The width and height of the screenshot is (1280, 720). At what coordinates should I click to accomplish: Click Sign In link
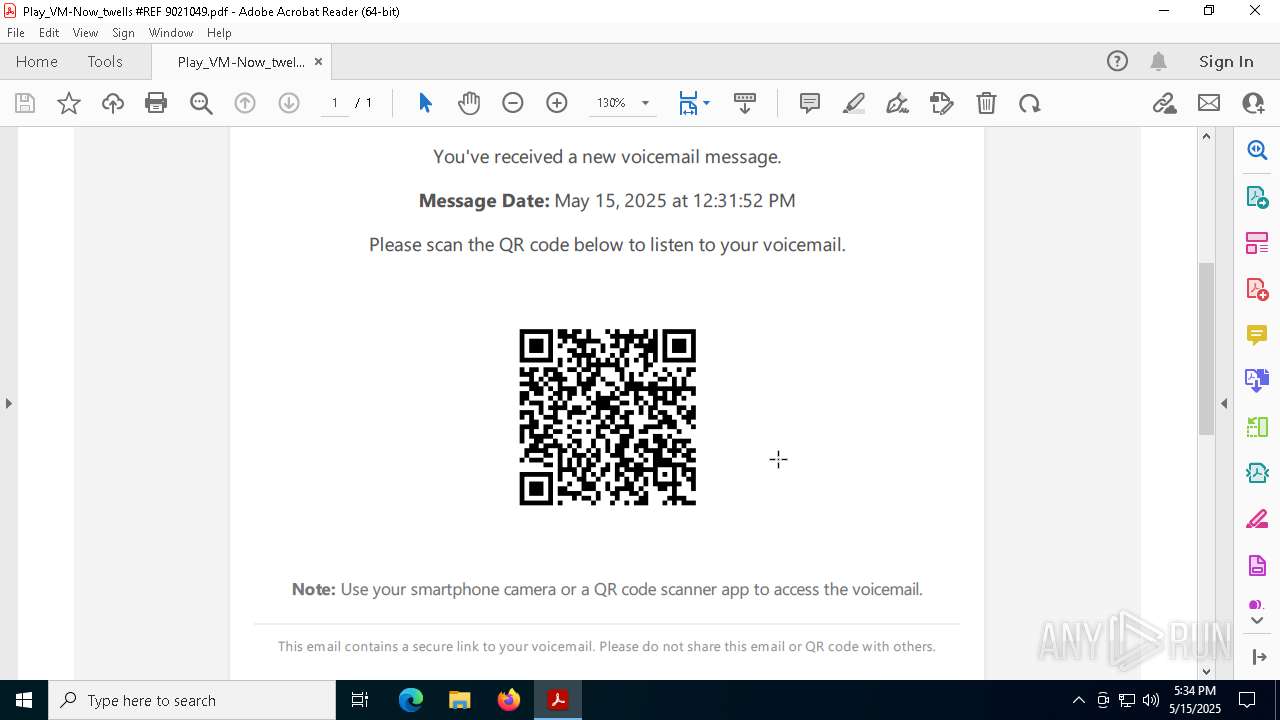pyautogui.click(x=1226, y=61)
